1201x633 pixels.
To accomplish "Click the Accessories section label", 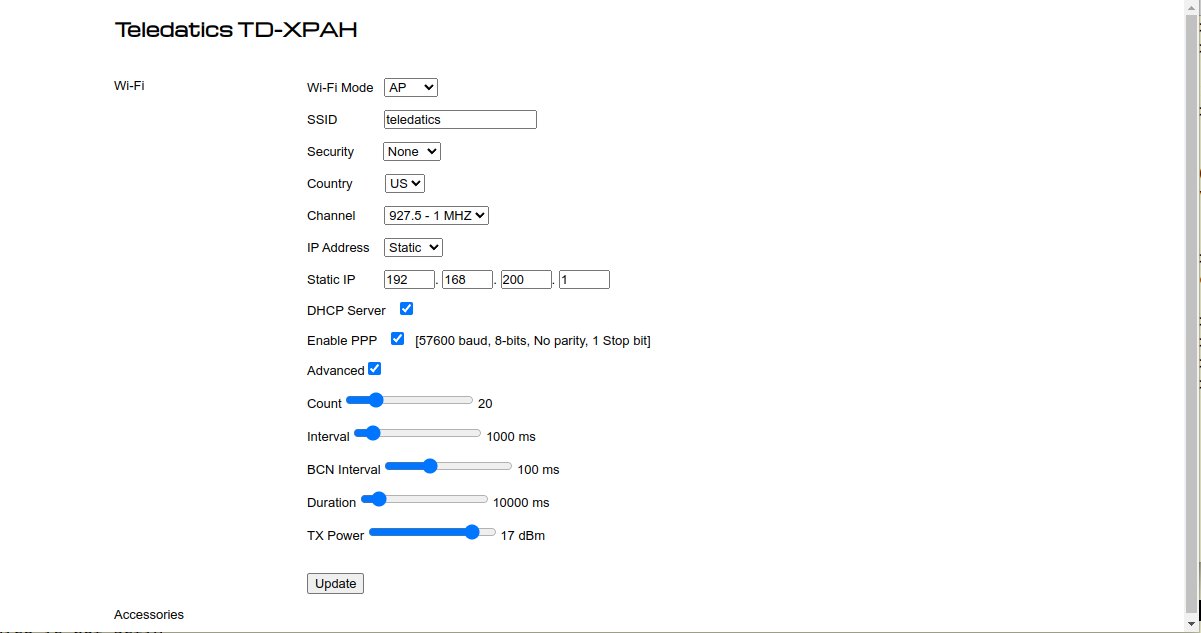I will point(149,614).
